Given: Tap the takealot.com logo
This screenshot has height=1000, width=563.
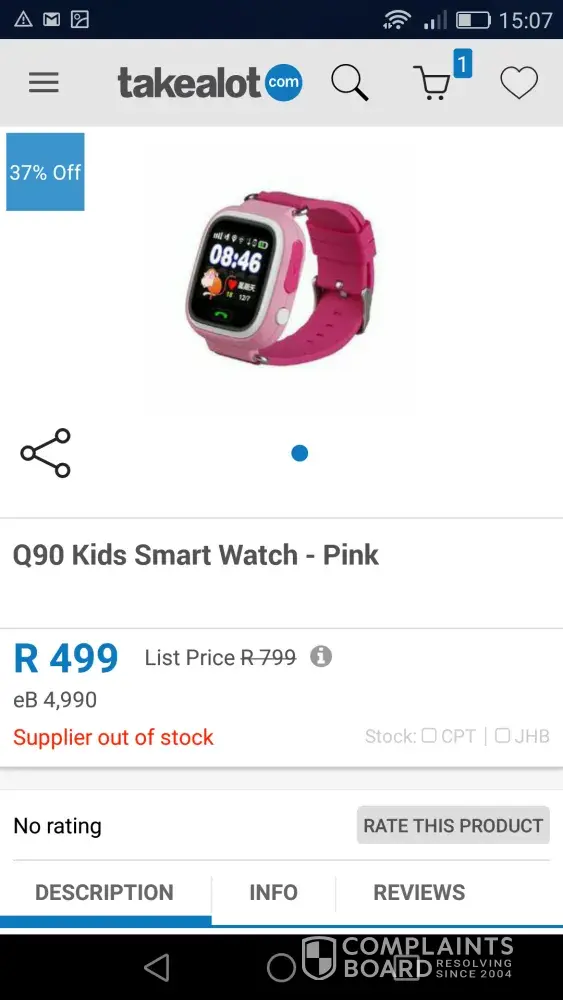Looking at the screenshot, I should pos(210,83).
